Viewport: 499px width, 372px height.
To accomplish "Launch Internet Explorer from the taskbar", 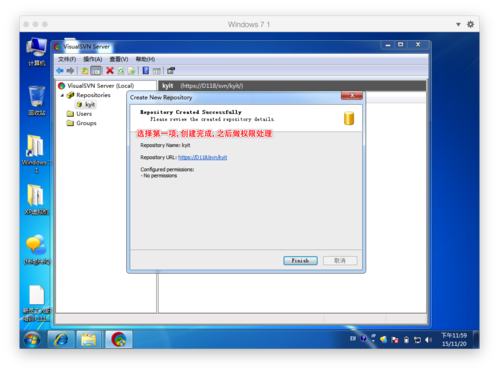I will pyautogui.click(x=61, y=340).
